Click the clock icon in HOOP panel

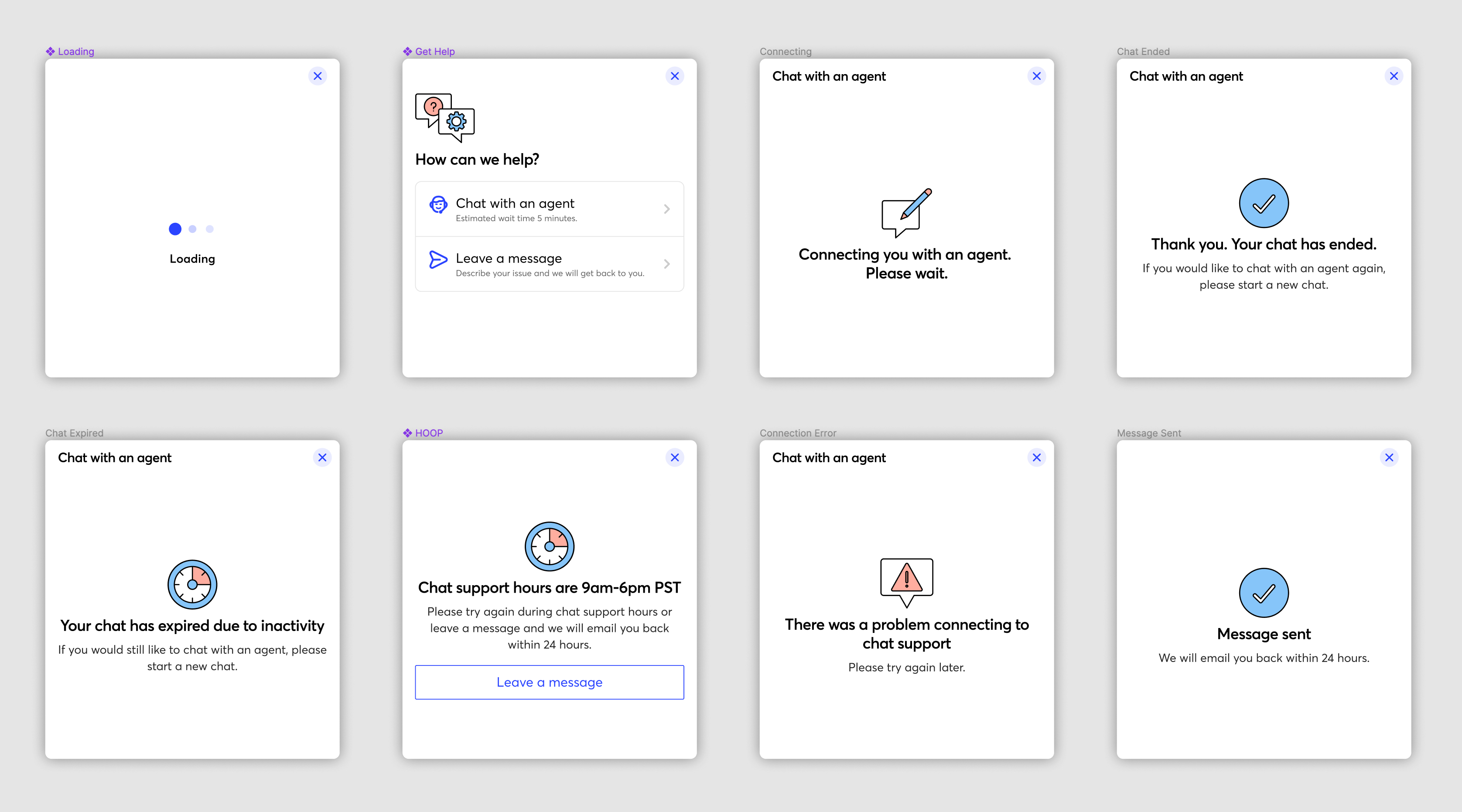[x=550, y=546]
